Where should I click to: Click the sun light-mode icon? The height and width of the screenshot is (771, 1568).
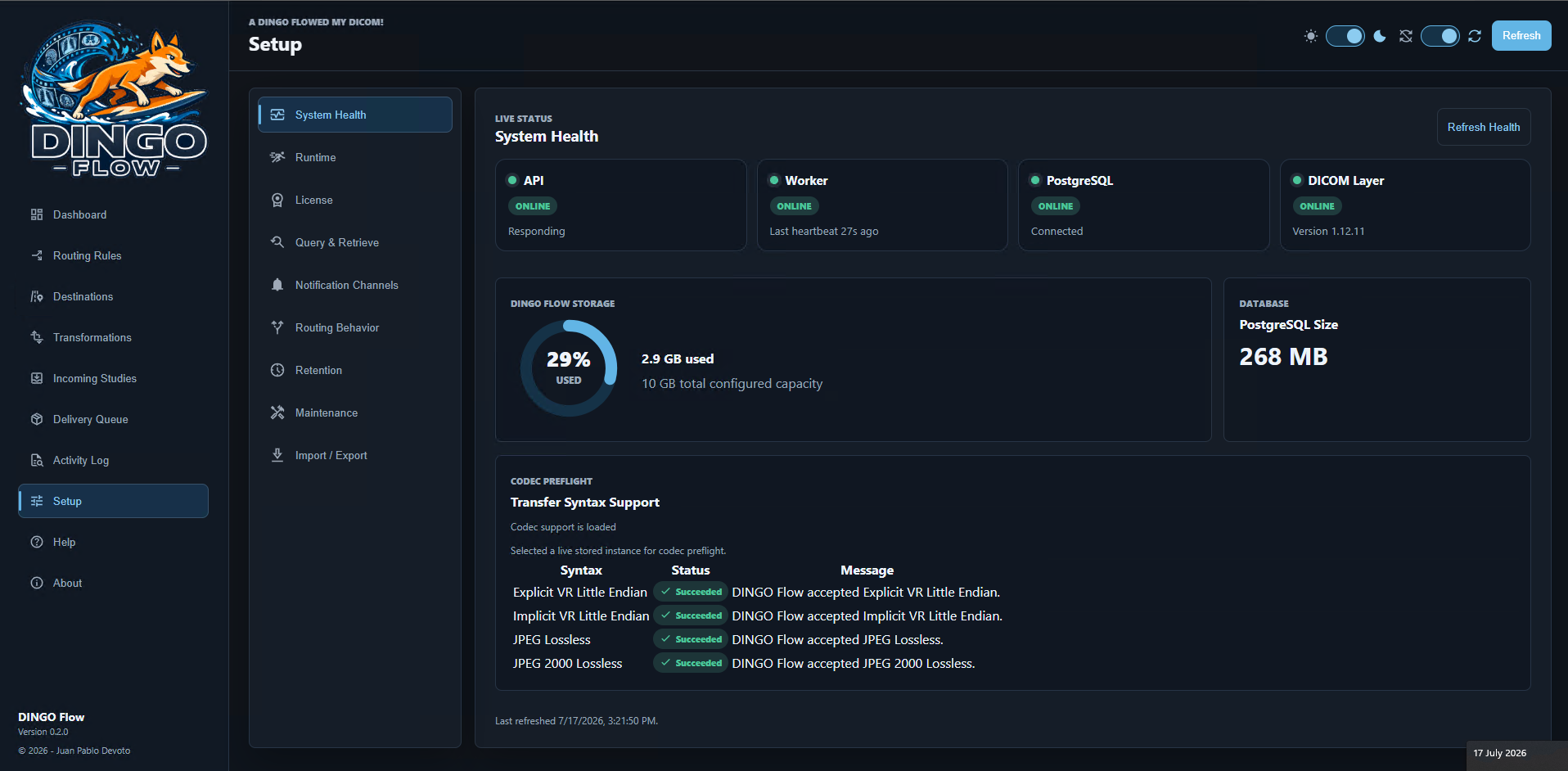pyautogui.click(x=1311, y=36)
